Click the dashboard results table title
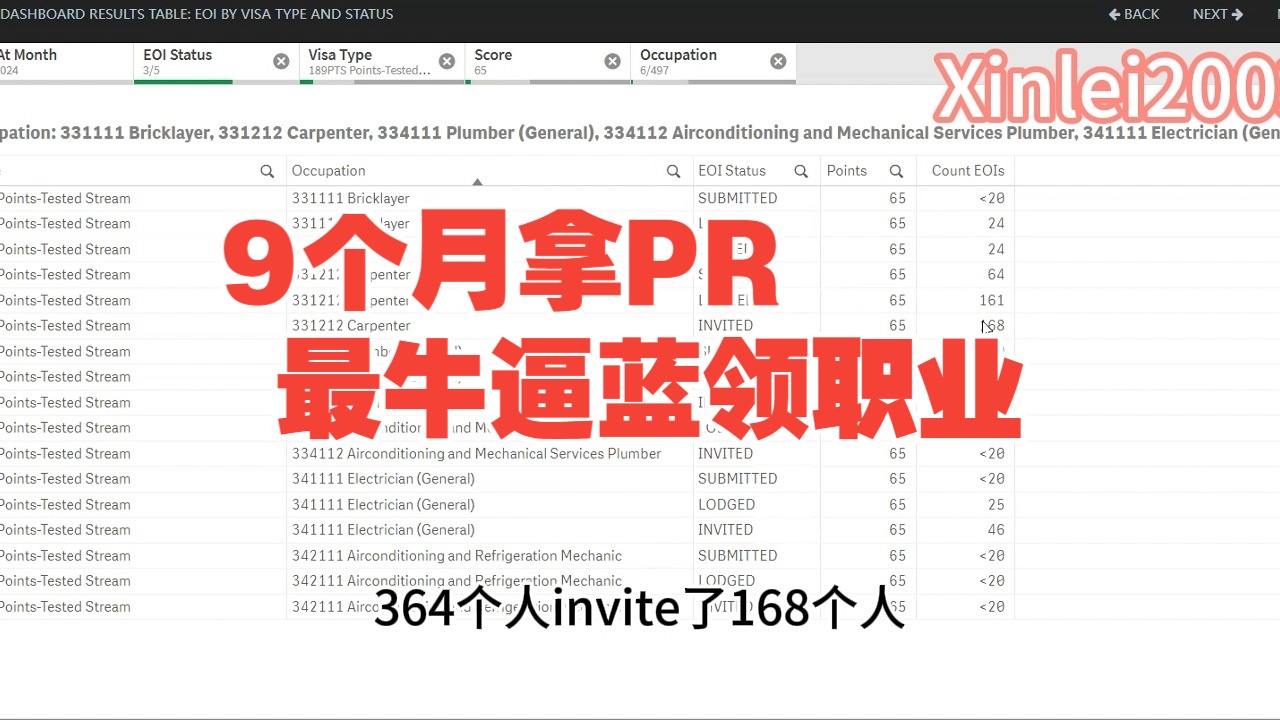 coord(197,14)
